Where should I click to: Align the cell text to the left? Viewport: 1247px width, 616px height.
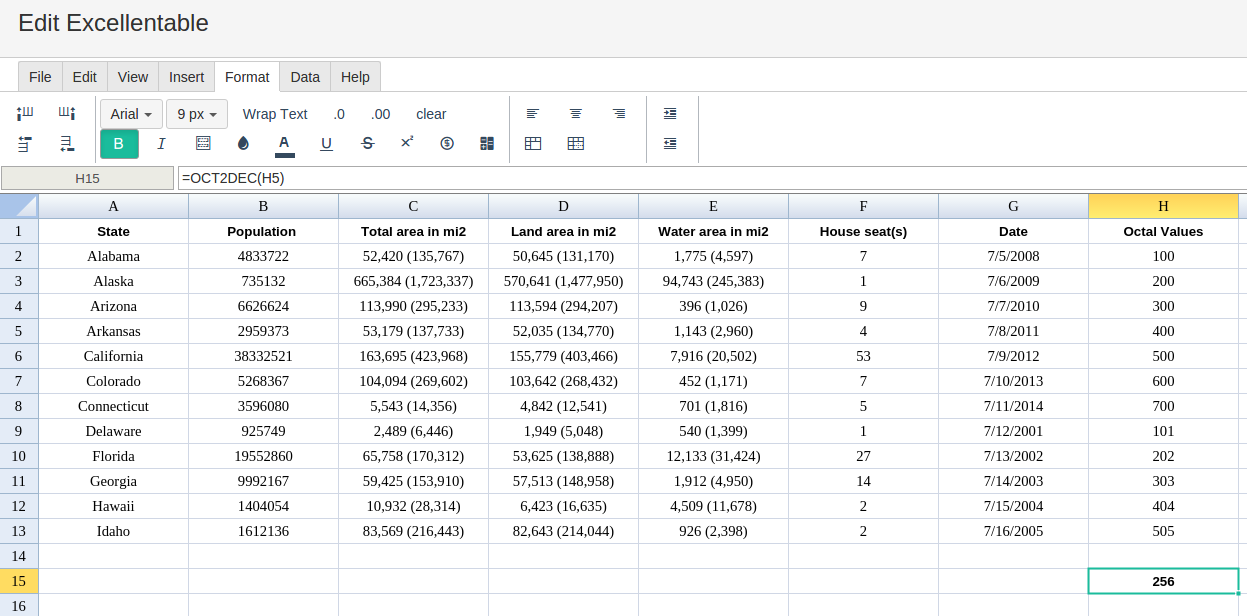coord(533,114)
